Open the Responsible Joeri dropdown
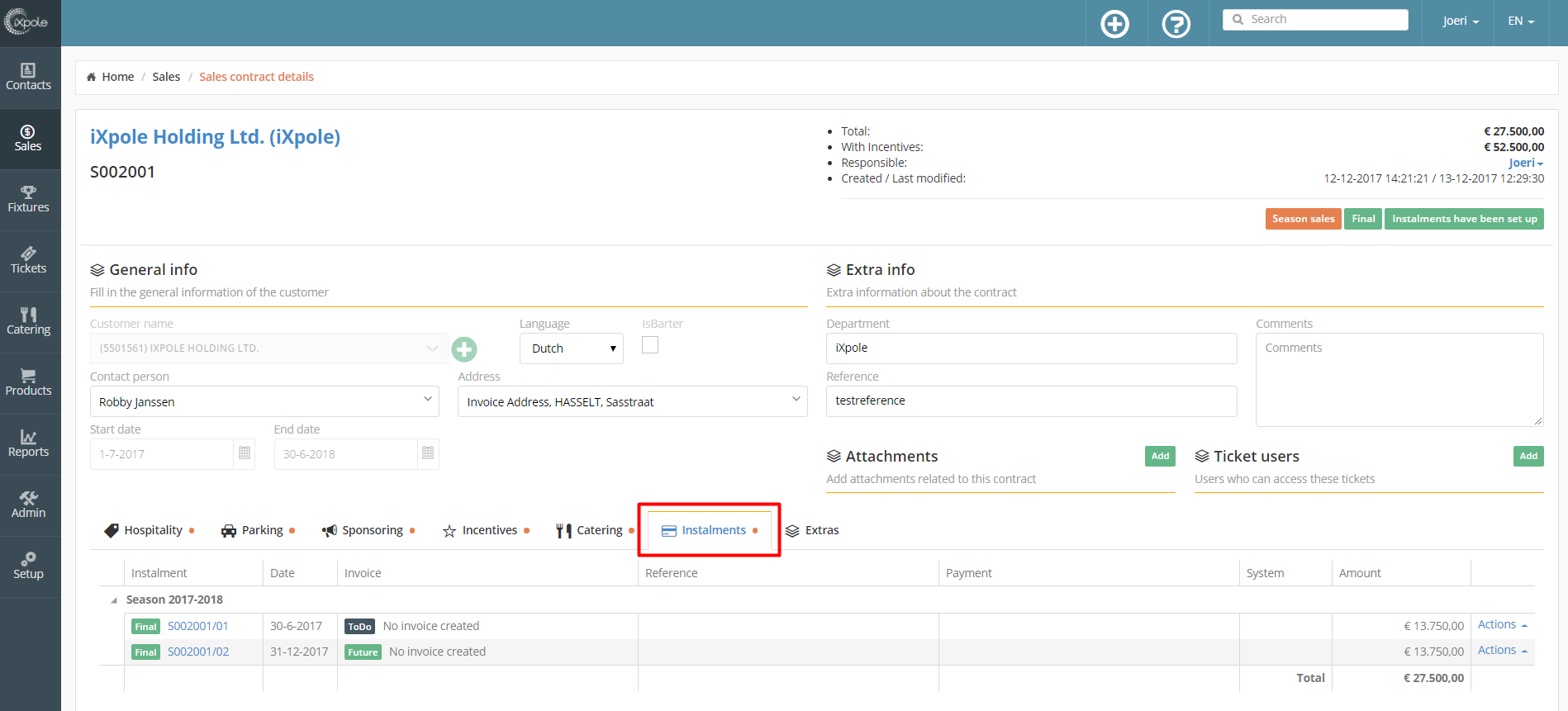 pyautogui.click(x=1526, y=163)
